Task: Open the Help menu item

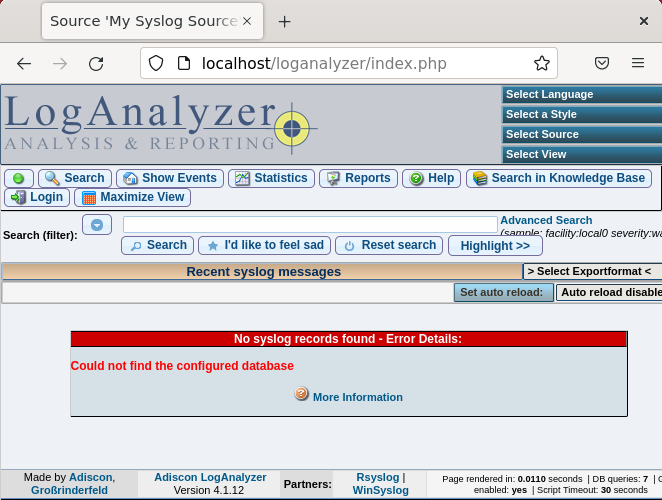Action: (431, 178)
